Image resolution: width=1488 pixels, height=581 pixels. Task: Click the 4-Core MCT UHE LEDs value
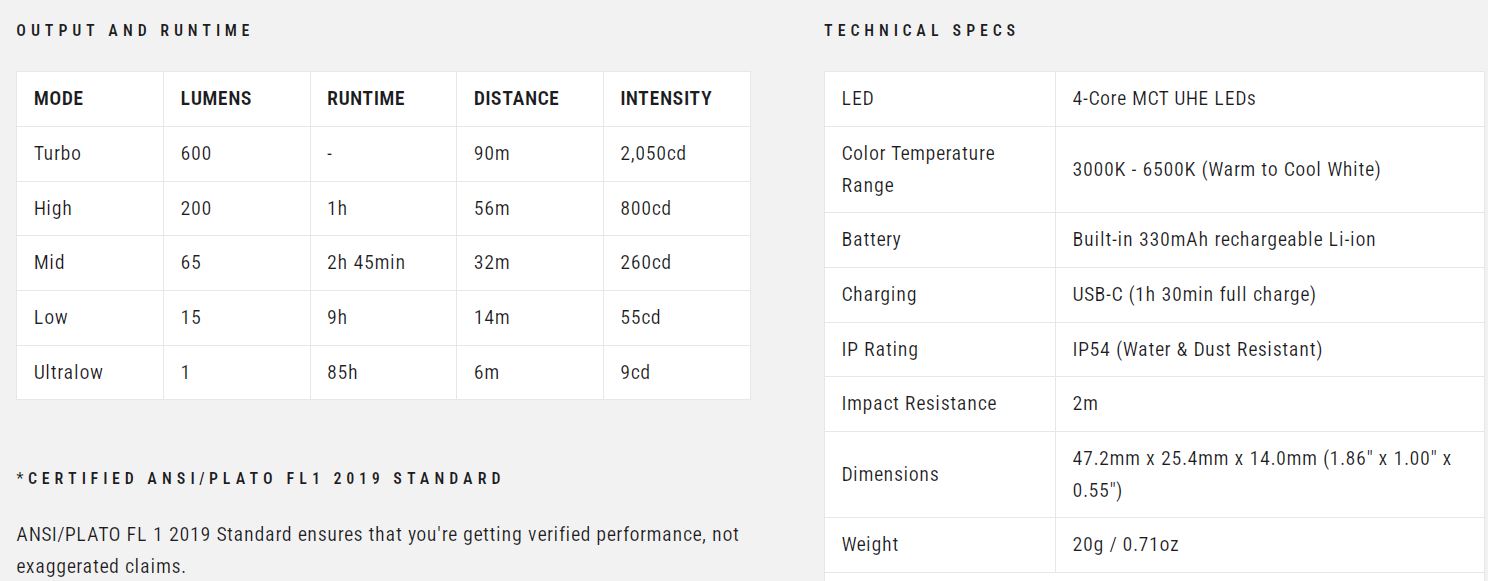(x=1164, y=99)
